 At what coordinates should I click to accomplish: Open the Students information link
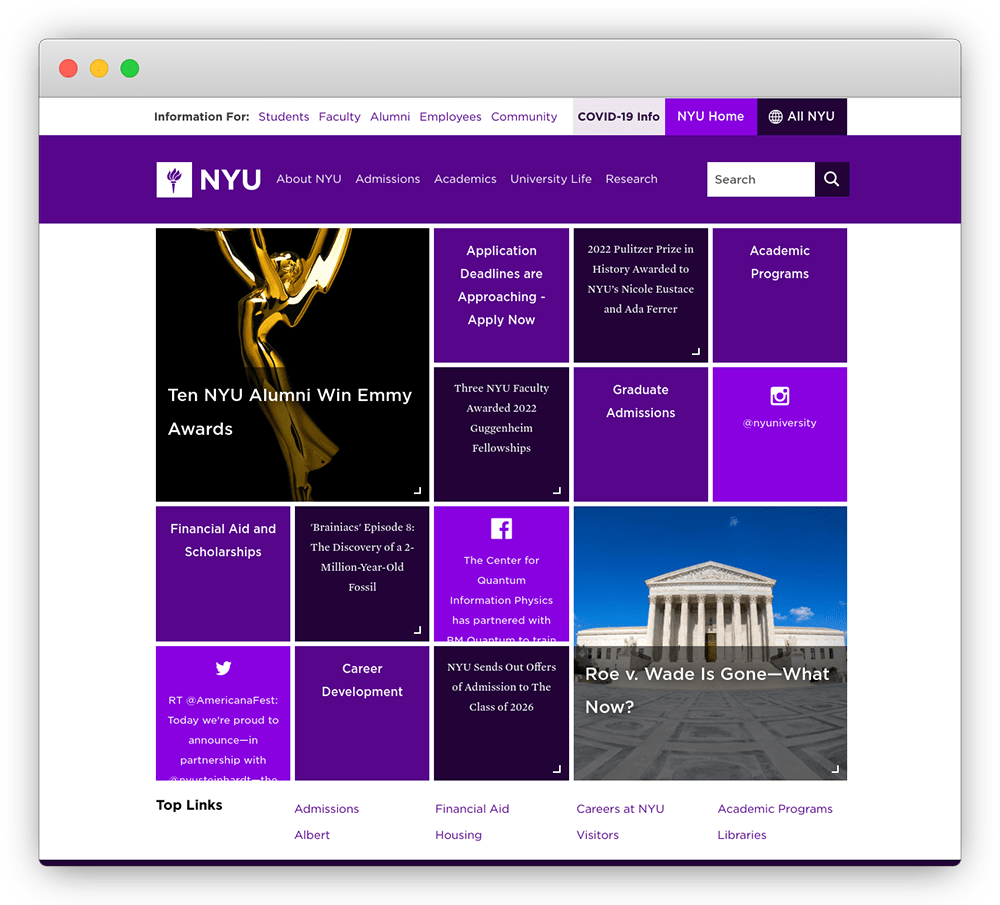283,117
